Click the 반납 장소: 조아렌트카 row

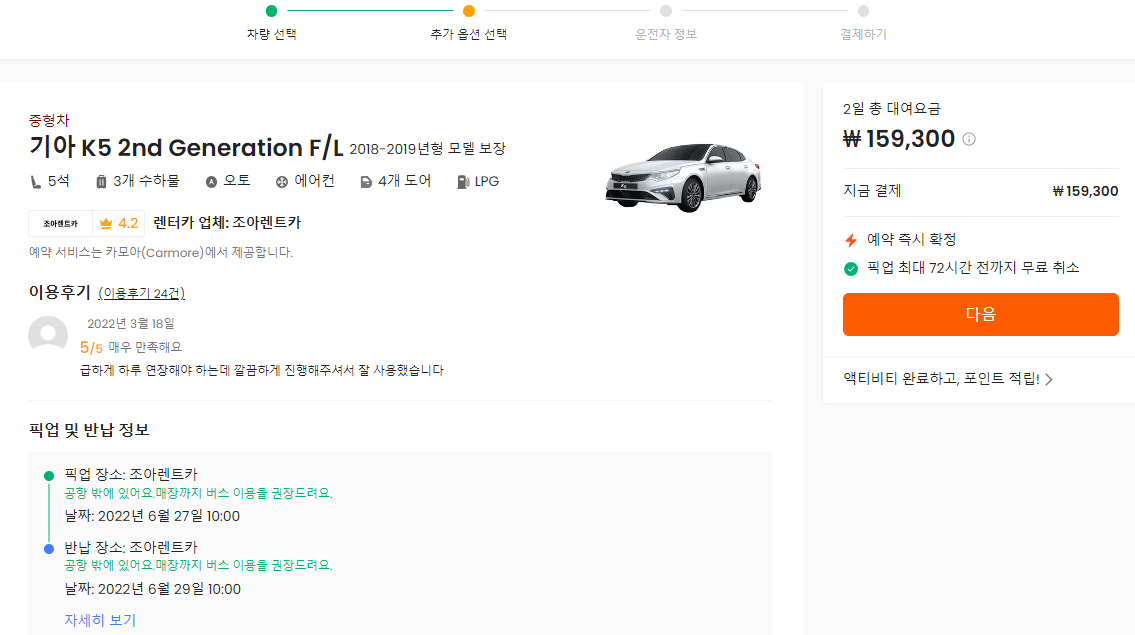point(131,547)
